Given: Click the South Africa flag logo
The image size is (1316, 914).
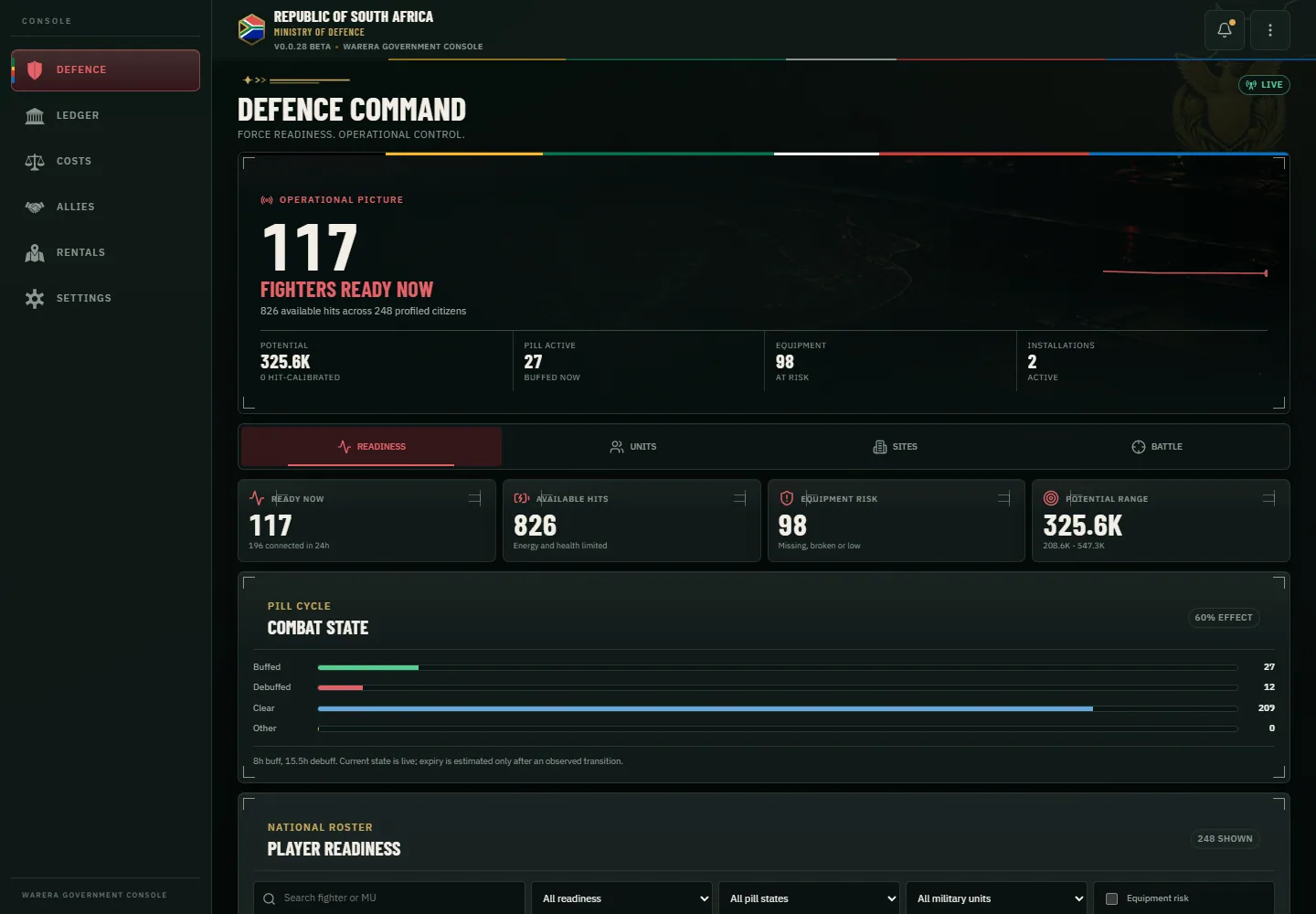Looking at the screenshot, I should coord(251,29).
